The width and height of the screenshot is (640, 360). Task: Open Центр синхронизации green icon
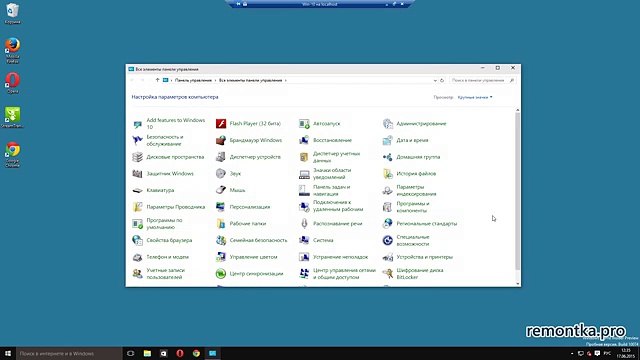[x=221, y=273]
